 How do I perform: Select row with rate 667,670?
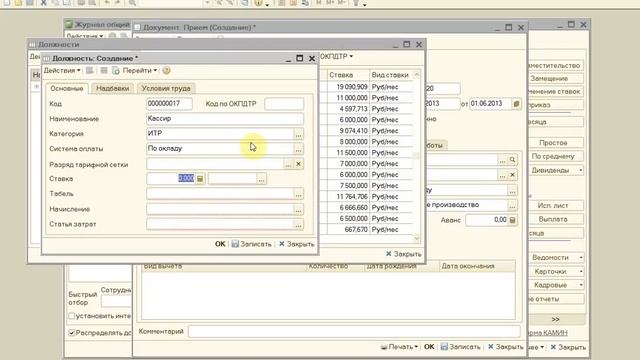(x=370, y=230)
